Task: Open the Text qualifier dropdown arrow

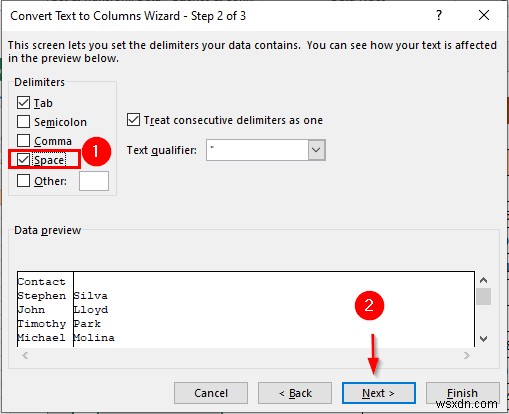Action: point(316,150)
